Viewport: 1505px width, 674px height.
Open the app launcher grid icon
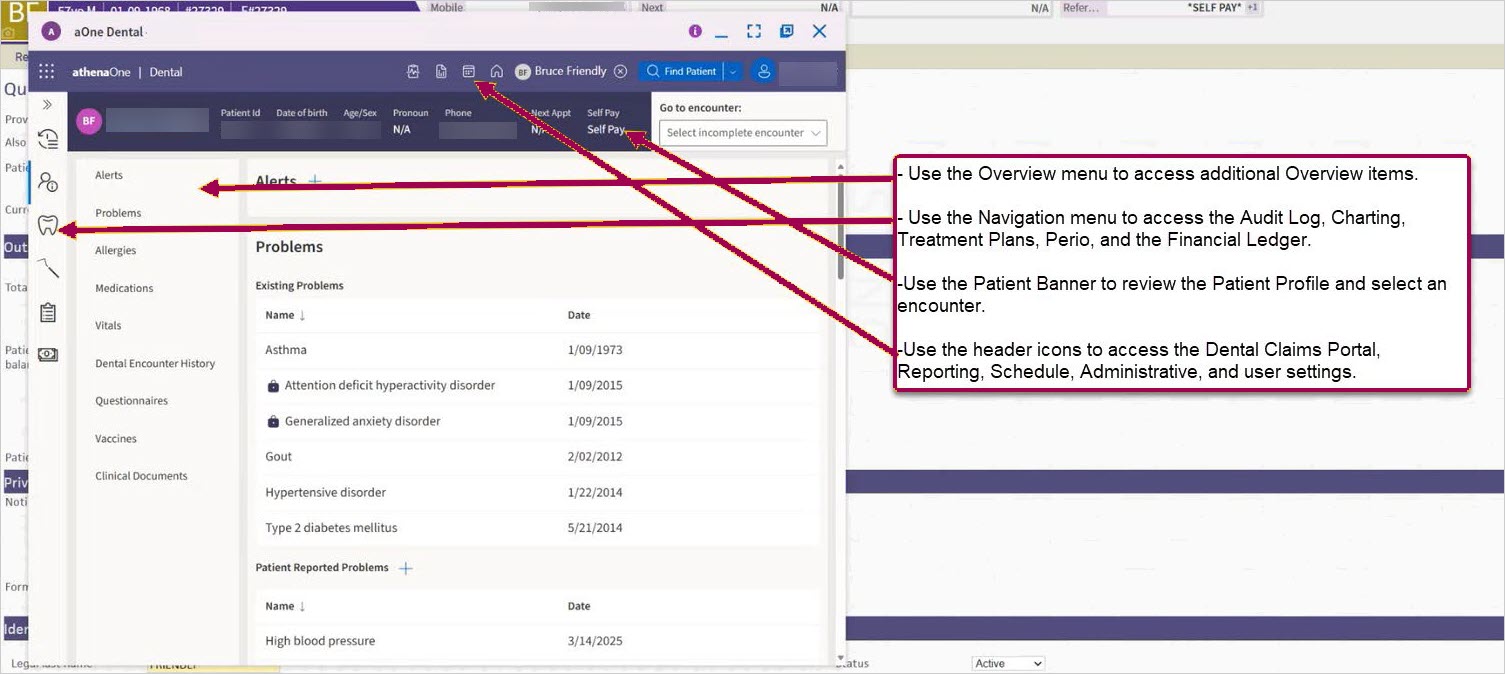pos(47,71)
